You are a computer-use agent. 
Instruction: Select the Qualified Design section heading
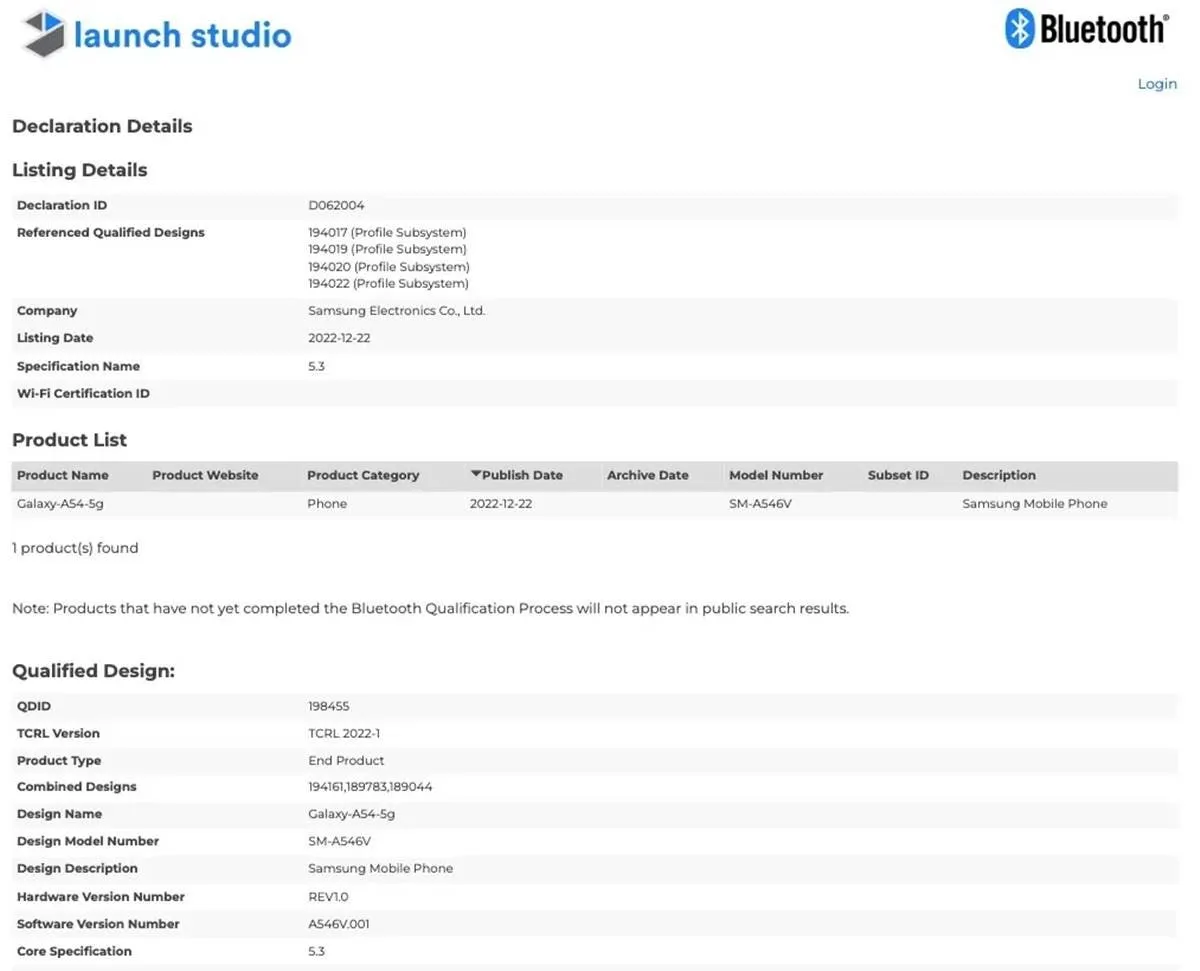[93, 671]
